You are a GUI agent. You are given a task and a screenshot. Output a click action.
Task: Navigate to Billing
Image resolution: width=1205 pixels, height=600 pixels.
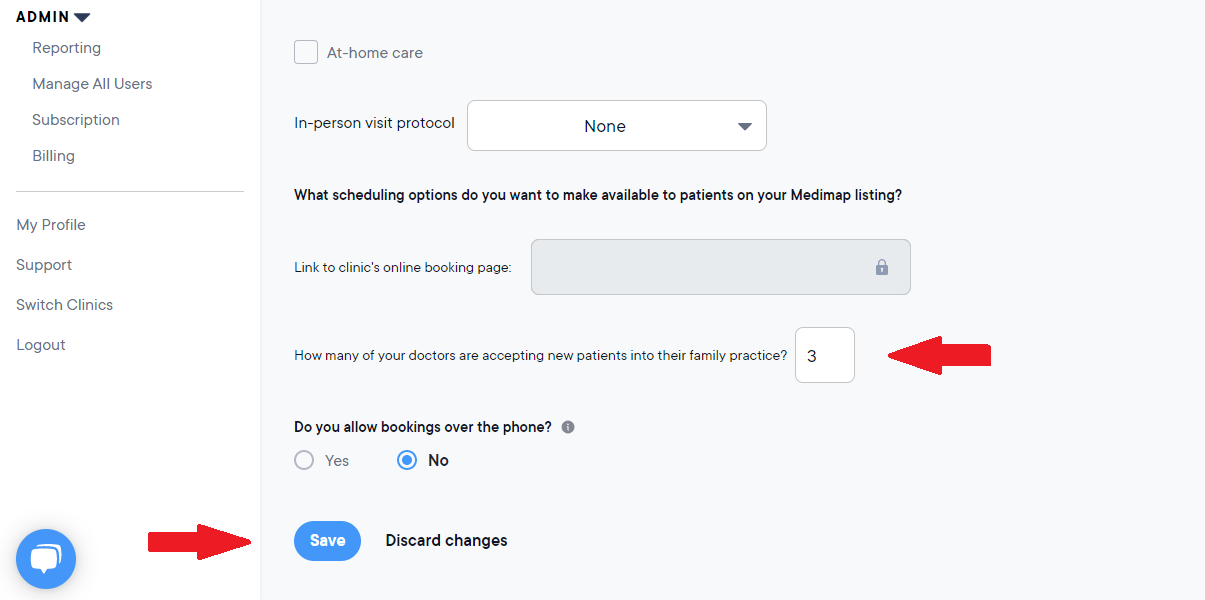click(x=54, y=156)
